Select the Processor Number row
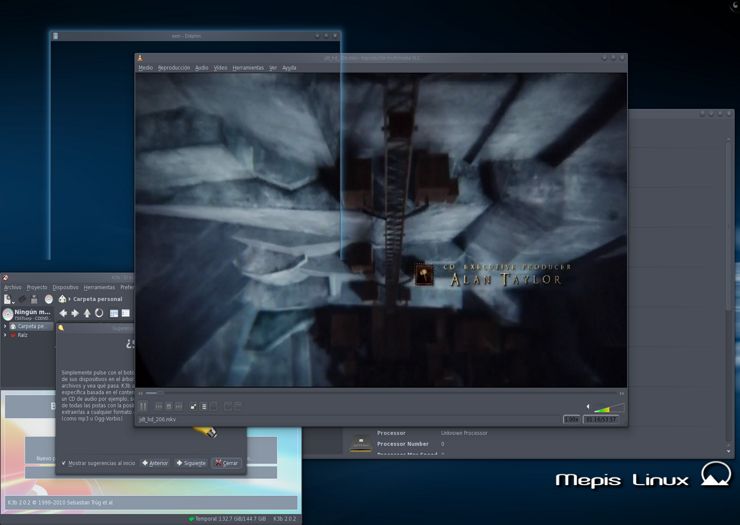 click(411, 444)
